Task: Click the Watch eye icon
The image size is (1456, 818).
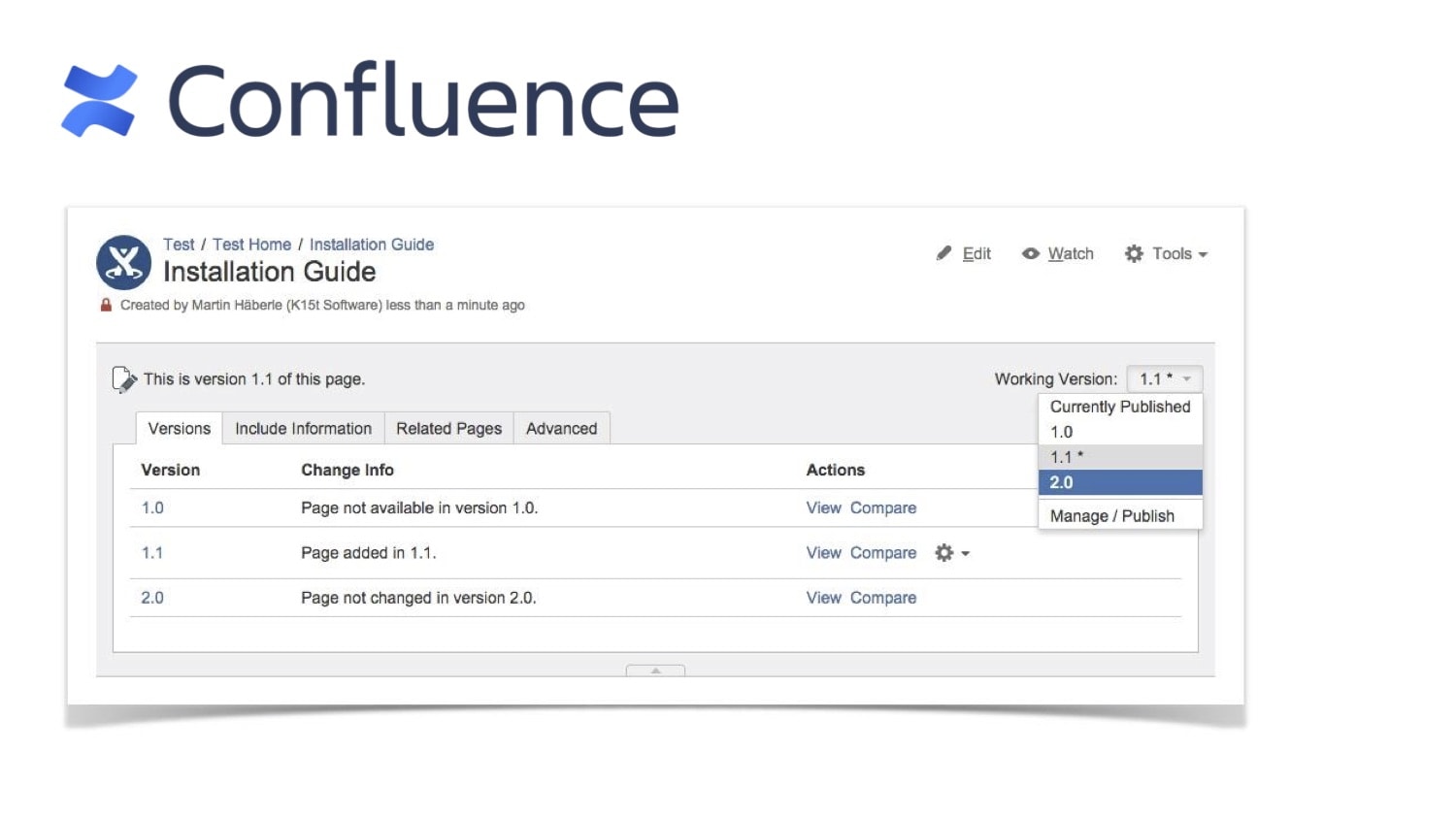Action: pos(1030,253)
